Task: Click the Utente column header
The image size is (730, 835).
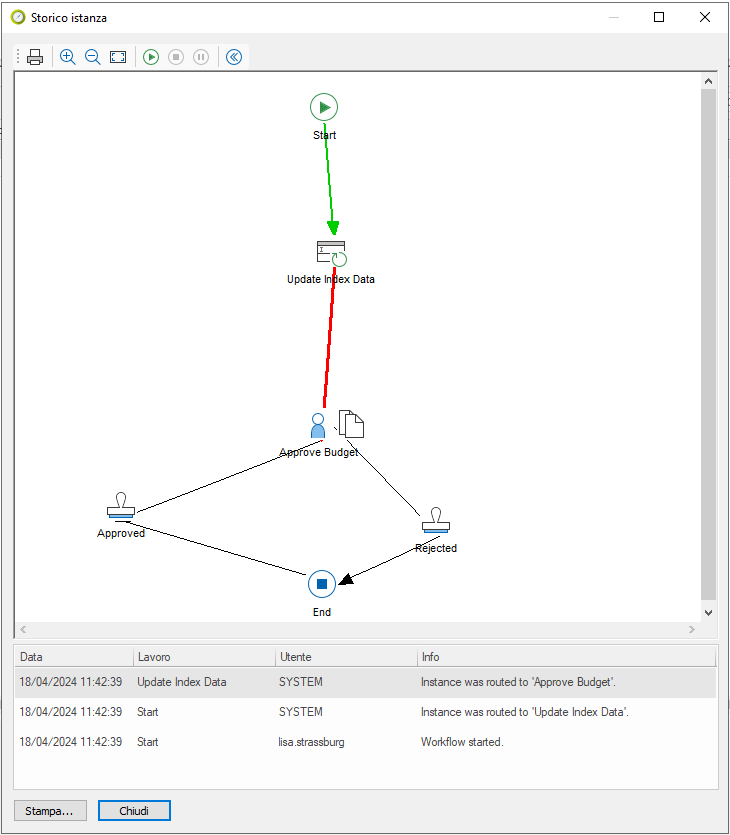Action: (x=346, y=657)
